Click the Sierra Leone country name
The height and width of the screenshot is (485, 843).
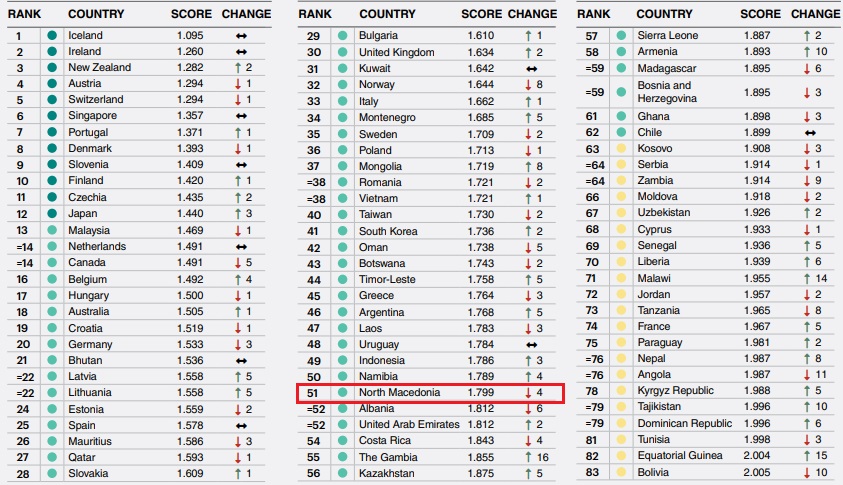pos(668,35)
